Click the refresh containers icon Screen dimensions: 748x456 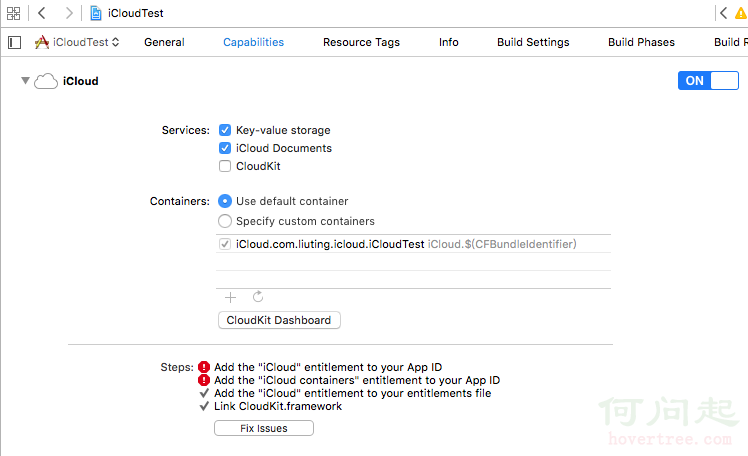[257, 297]
